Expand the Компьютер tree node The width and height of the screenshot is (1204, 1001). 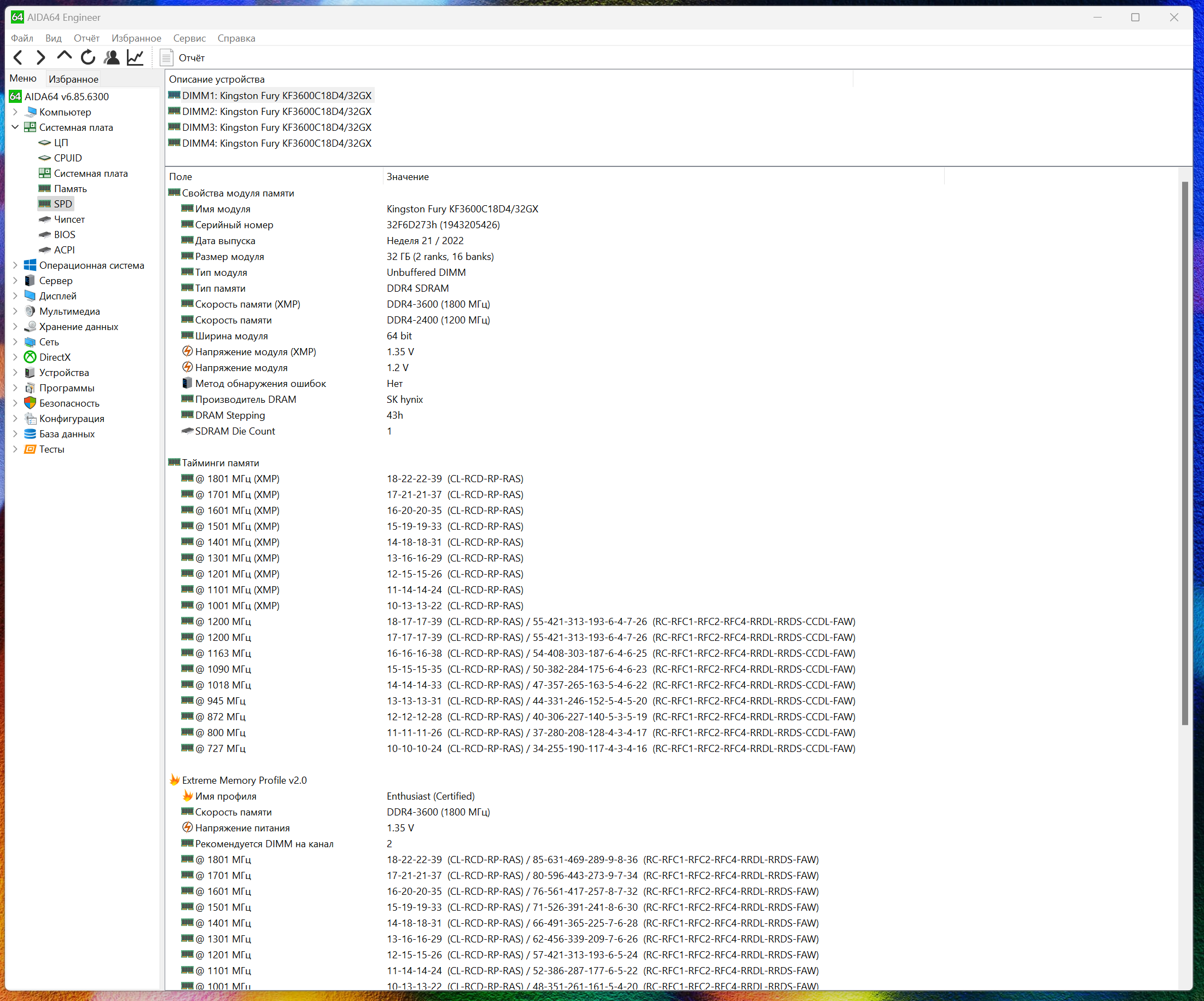tap(15, 112)
